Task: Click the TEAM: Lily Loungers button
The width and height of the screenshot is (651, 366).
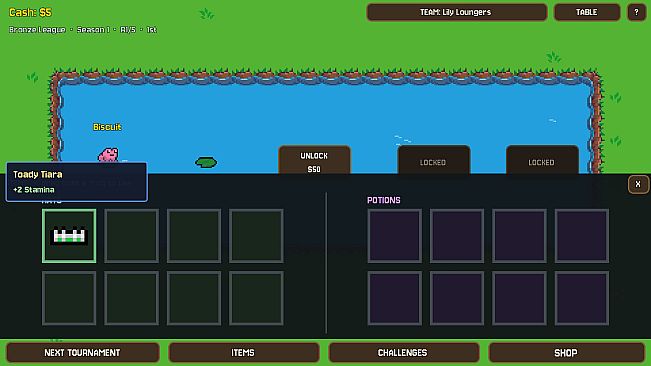Action: tap(456, 12)
